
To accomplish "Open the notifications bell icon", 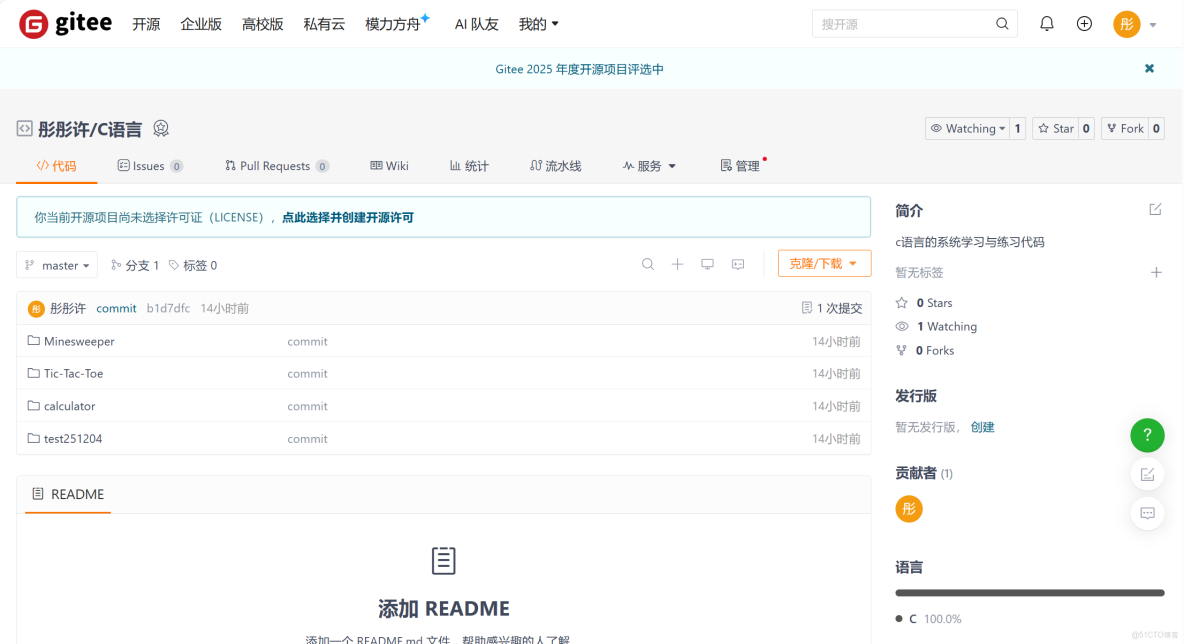I will click(1046, 23).
